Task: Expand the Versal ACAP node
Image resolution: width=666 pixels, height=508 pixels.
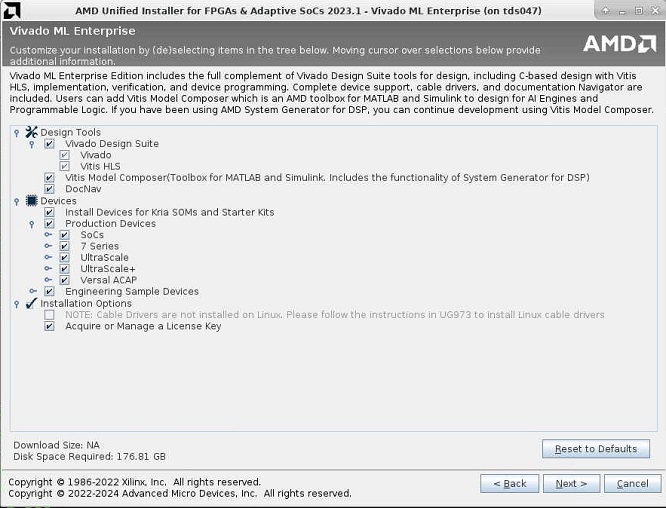Action: [48, 280]
